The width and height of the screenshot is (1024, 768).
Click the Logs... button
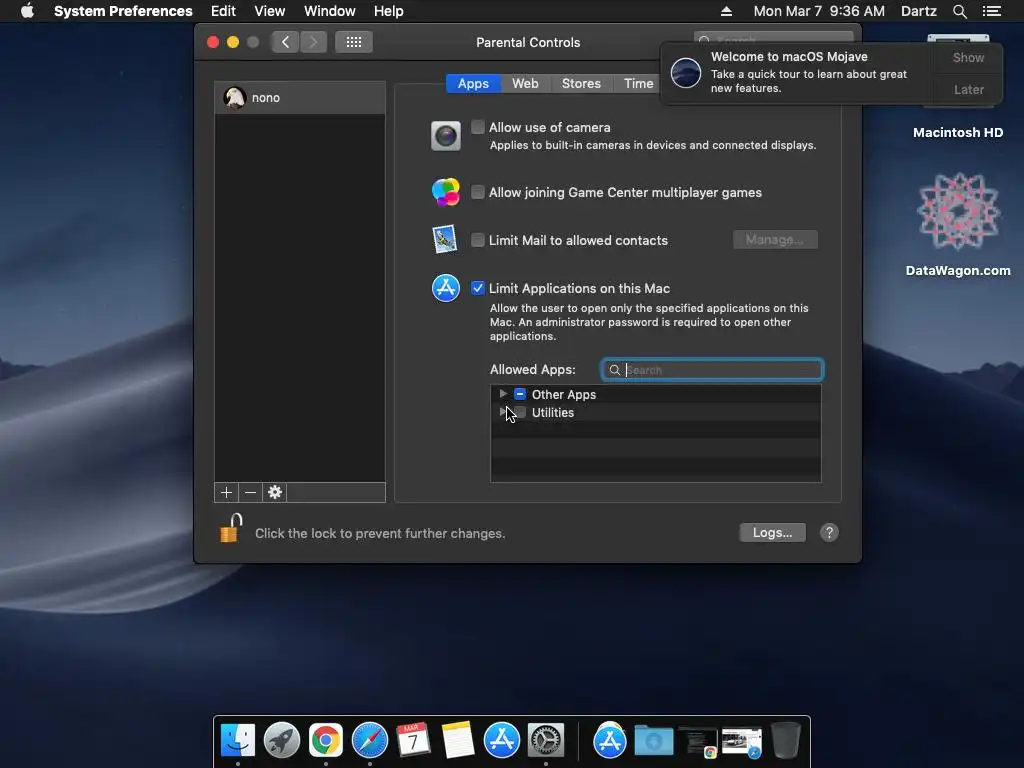click(773, 533)
